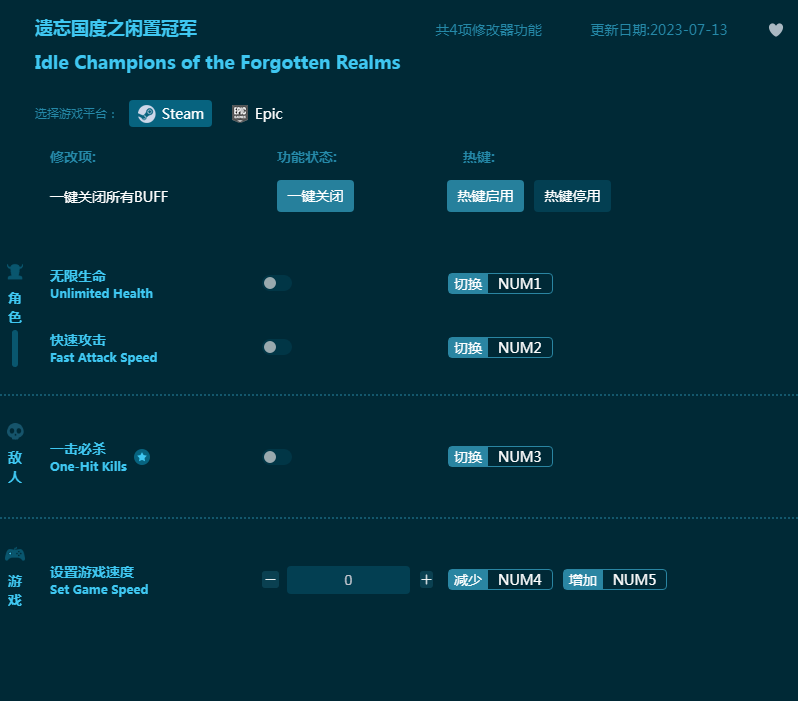Viewport: 798px width, 701px height.
Task: Click the 一键关闭所有BUFF label
Action: coord(109,197)
